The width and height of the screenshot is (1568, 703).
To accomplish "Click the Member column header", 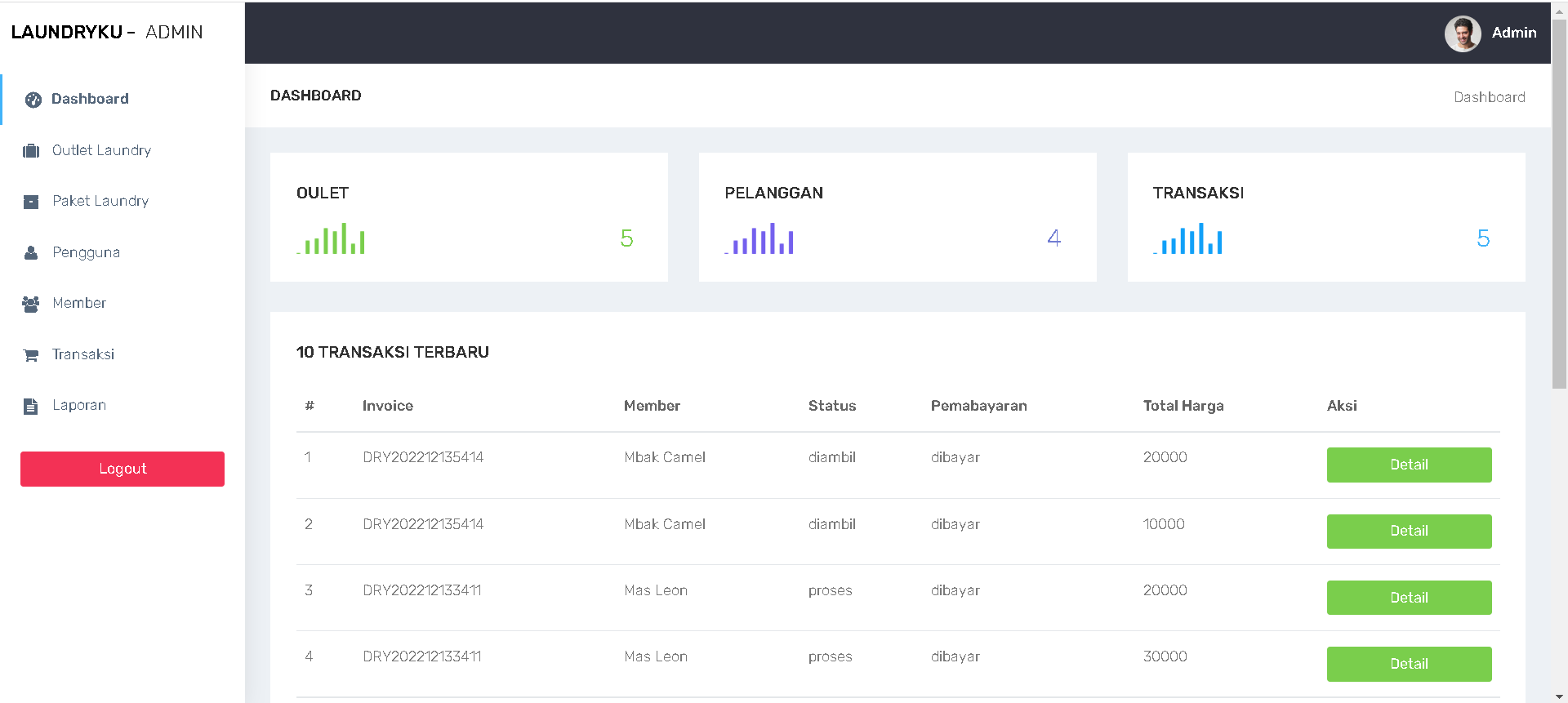I will [652, 406].
